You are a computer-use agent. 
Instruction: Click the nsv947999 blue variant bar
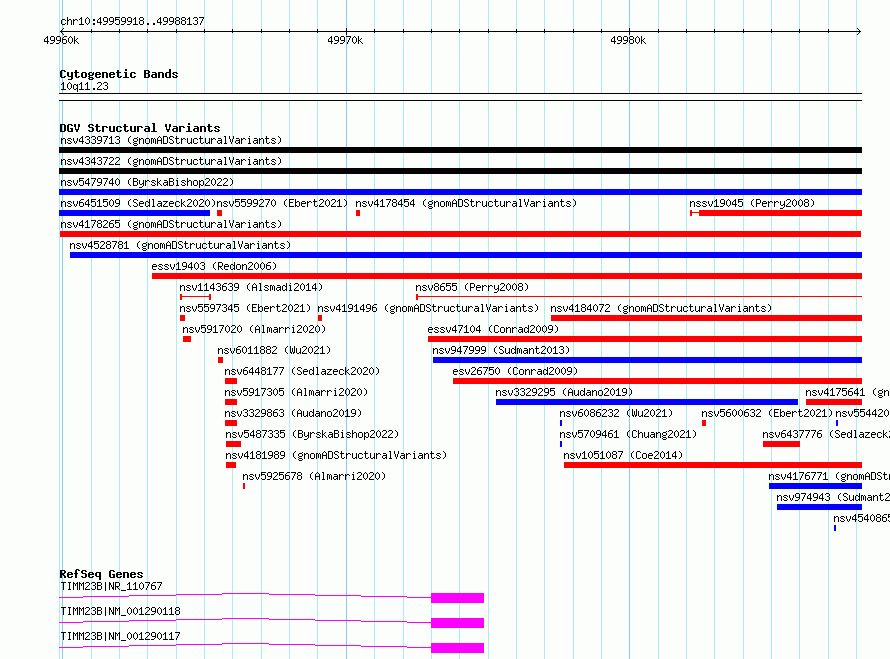coord(647,360)
